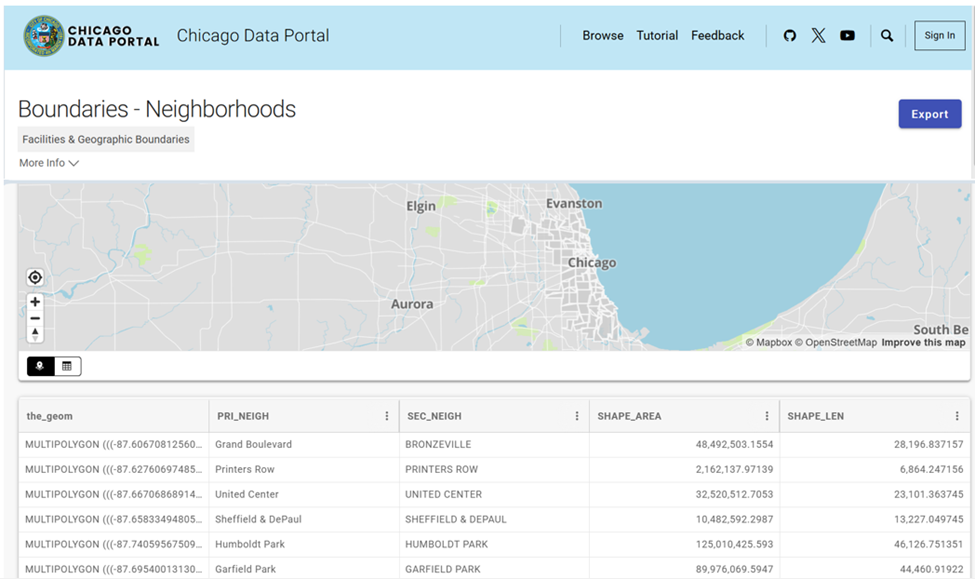Zoom in on the map
Viewport: 975px width, 579px height.
(x=35, y=302)
